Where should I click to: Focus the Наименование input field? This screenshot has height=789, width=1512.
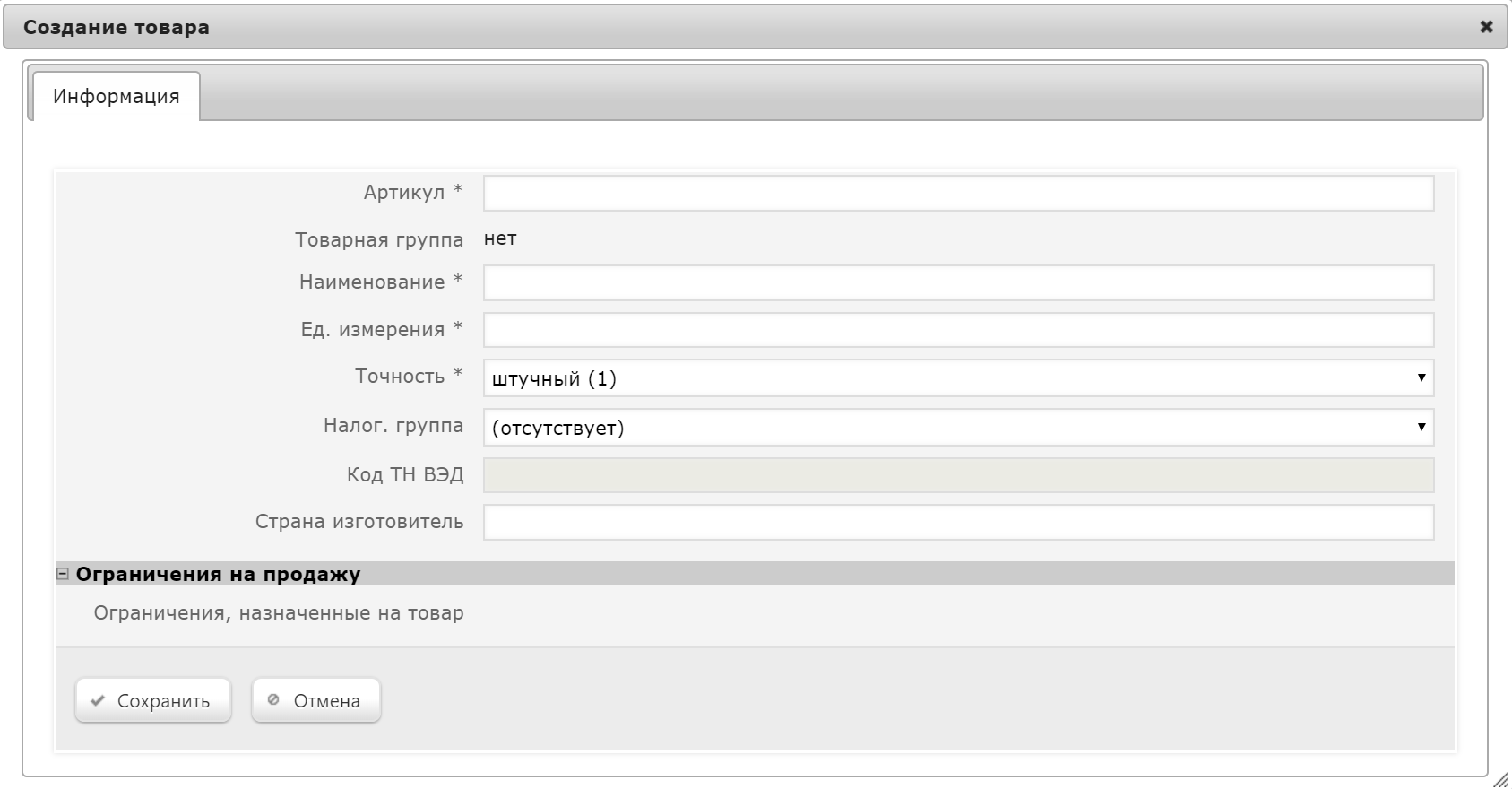[x=959, y=282]
